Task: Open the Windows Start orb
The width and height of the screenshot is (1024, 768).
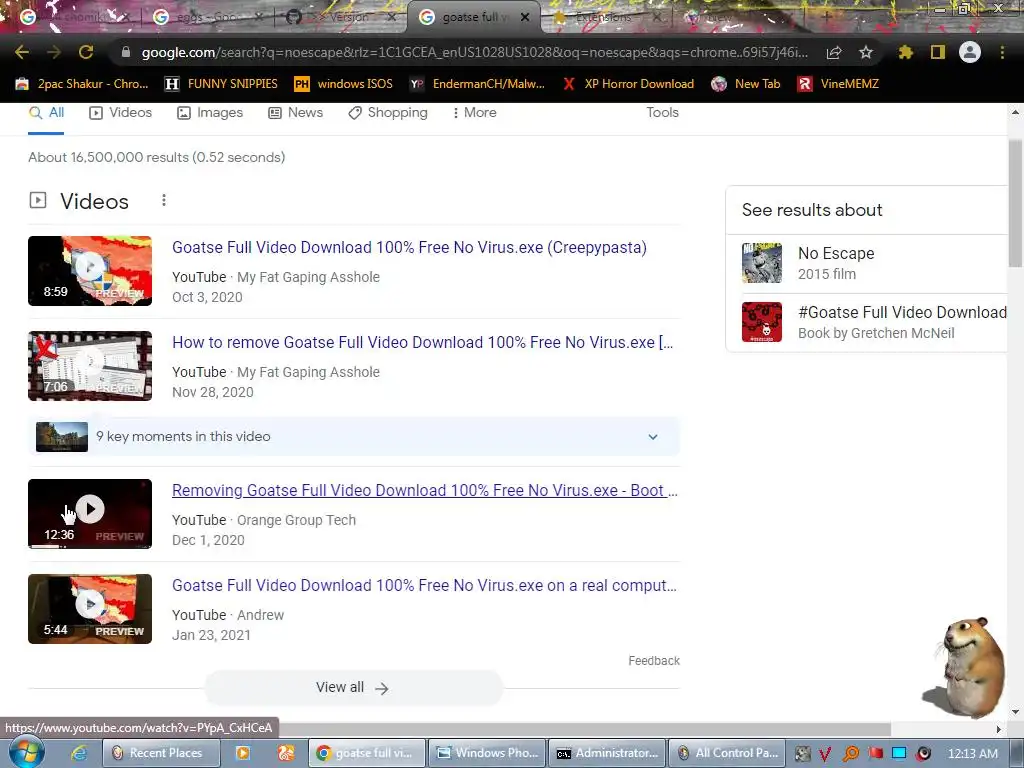Action: (x=26, y=752)
